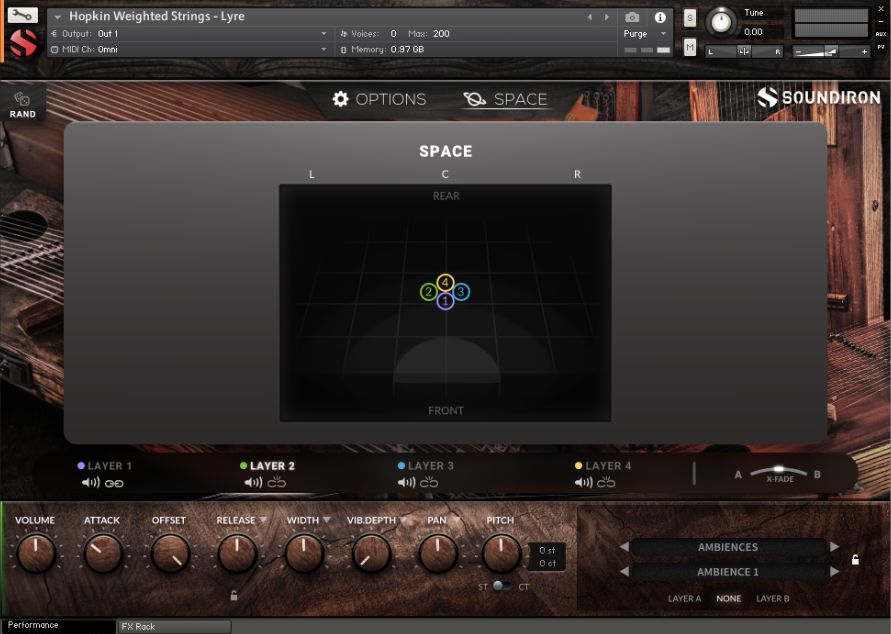Toggle the M mute button in the header
The image size is (891, 634).
pyautogui.click(x=688, y=45)
